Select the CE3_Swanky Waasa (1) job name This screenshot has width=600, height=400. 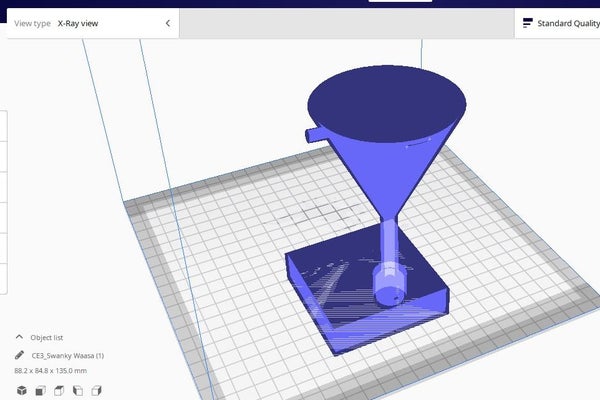68,356
